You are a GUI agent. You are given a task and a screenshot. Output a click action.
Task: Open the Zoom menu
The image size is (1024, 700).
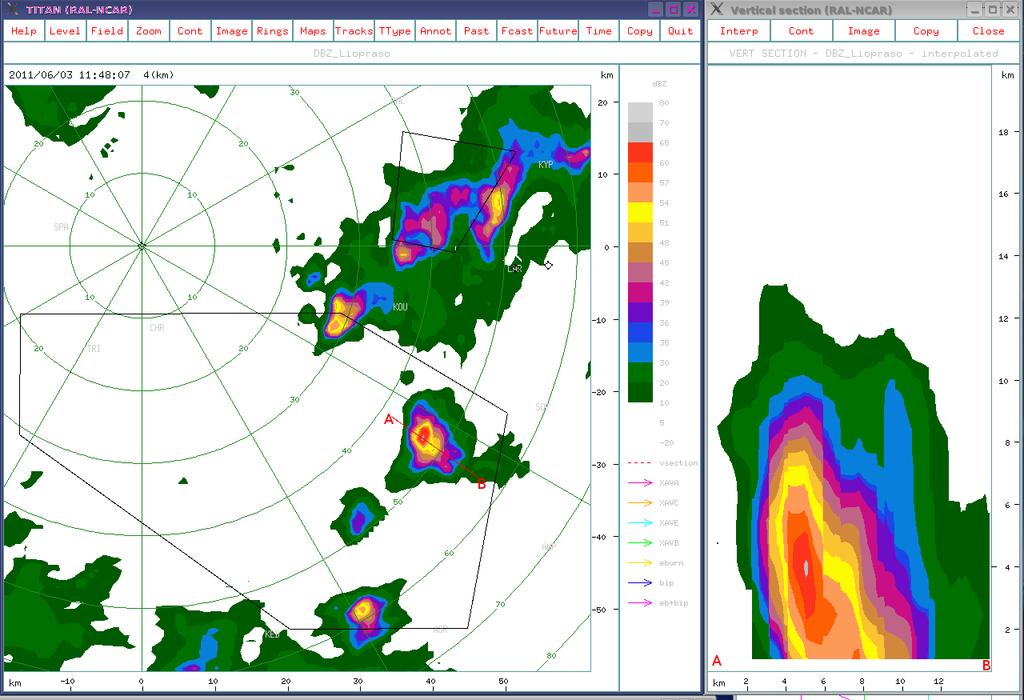point(148,31)
